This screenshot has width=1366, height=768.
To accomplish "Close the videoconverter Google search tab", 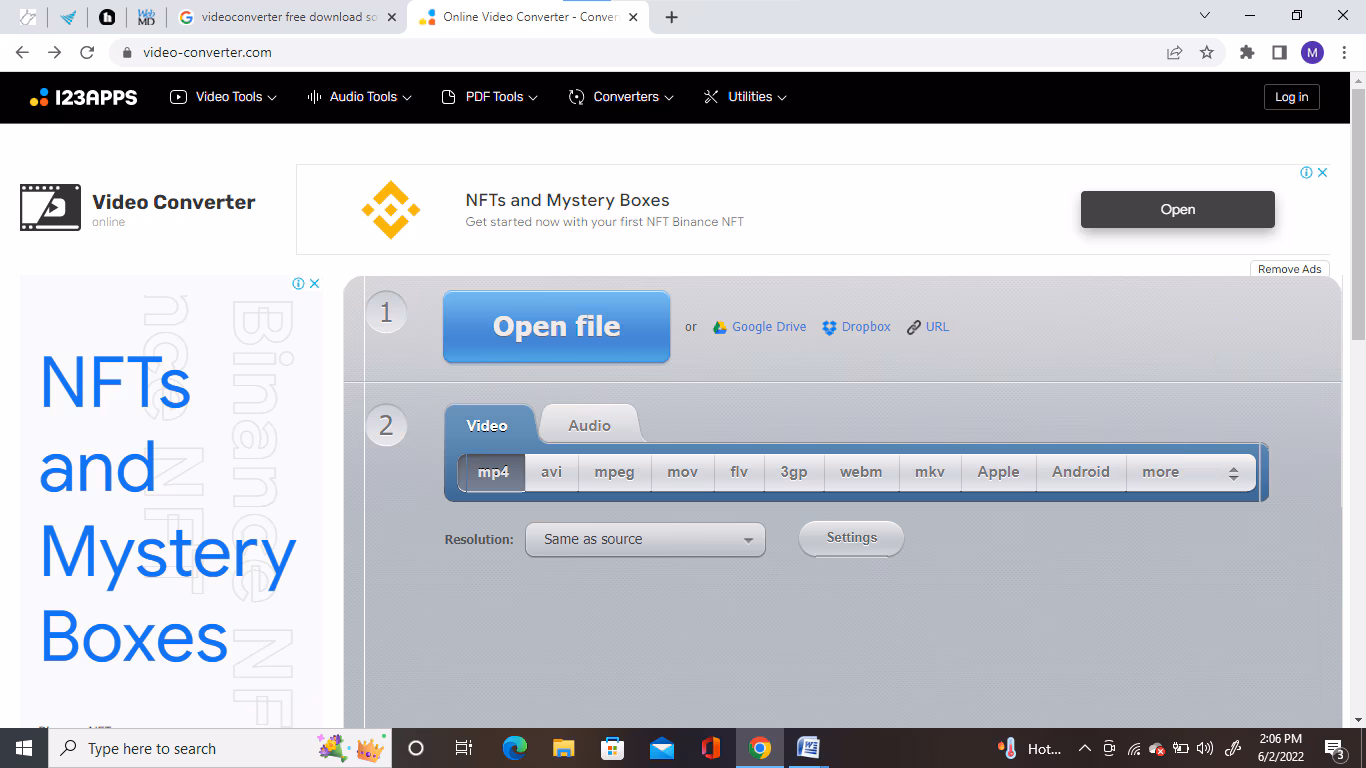I will coord(391,17).
